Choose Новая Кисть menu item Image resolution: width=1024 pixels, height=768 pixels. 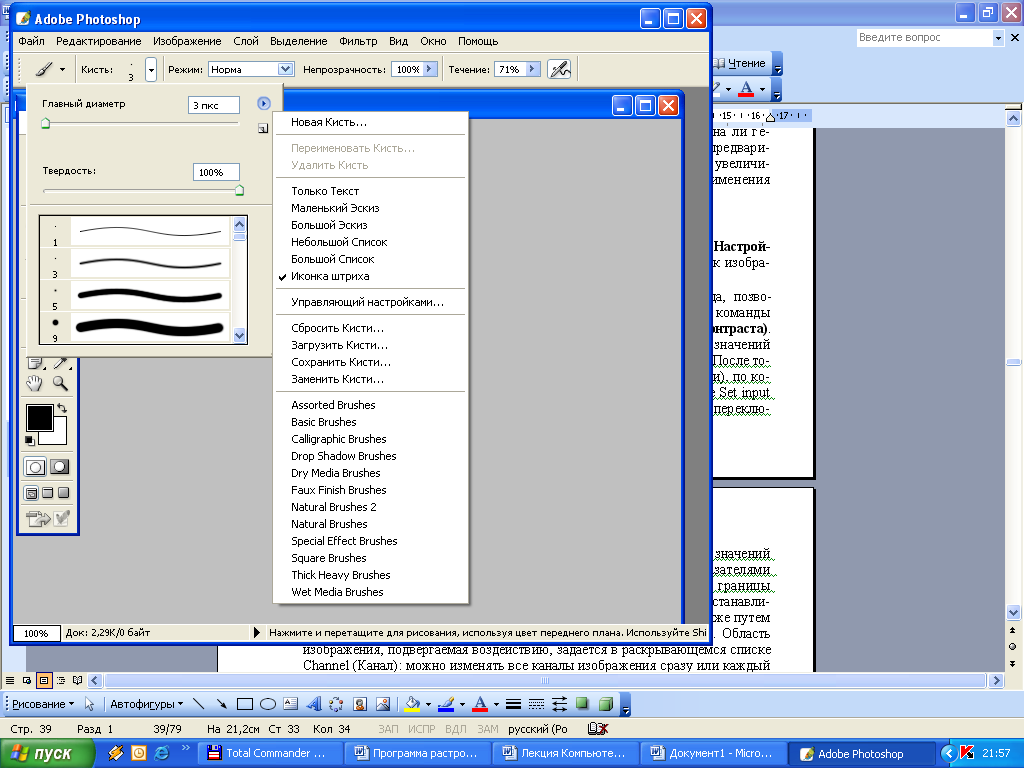(370, 122)
